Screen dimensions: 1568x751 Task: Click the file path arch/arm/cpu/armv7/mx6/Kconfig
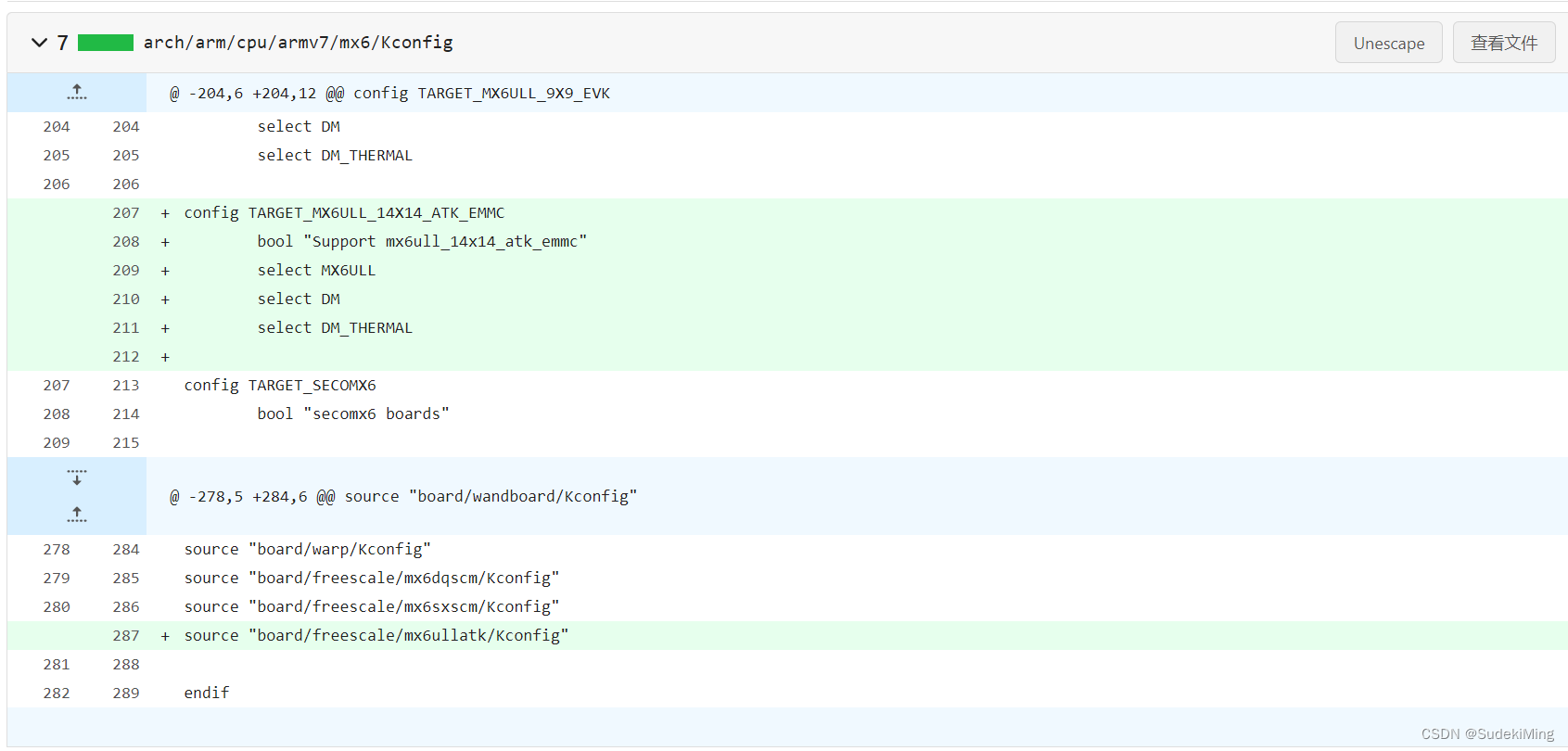click(298, 43)
